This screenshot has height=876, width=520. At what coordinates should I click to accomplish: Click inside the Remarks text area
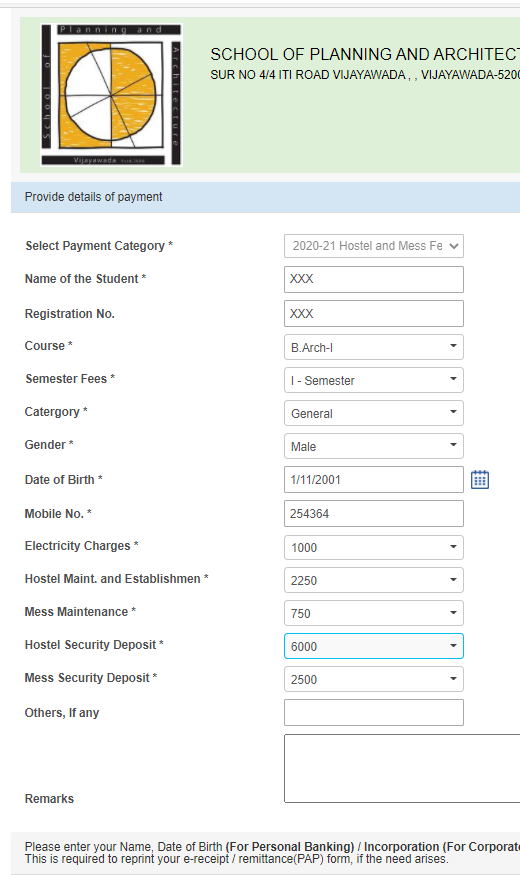click(402, 769)
